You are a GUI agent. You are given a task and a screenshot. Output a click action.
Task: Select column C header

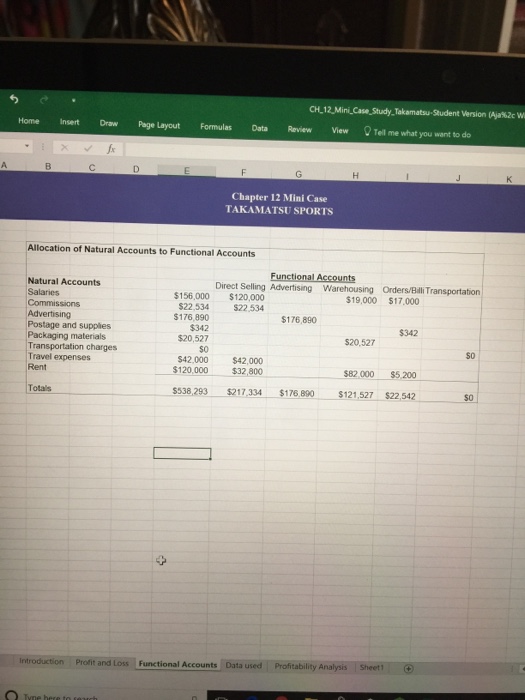tap(92, 168)
